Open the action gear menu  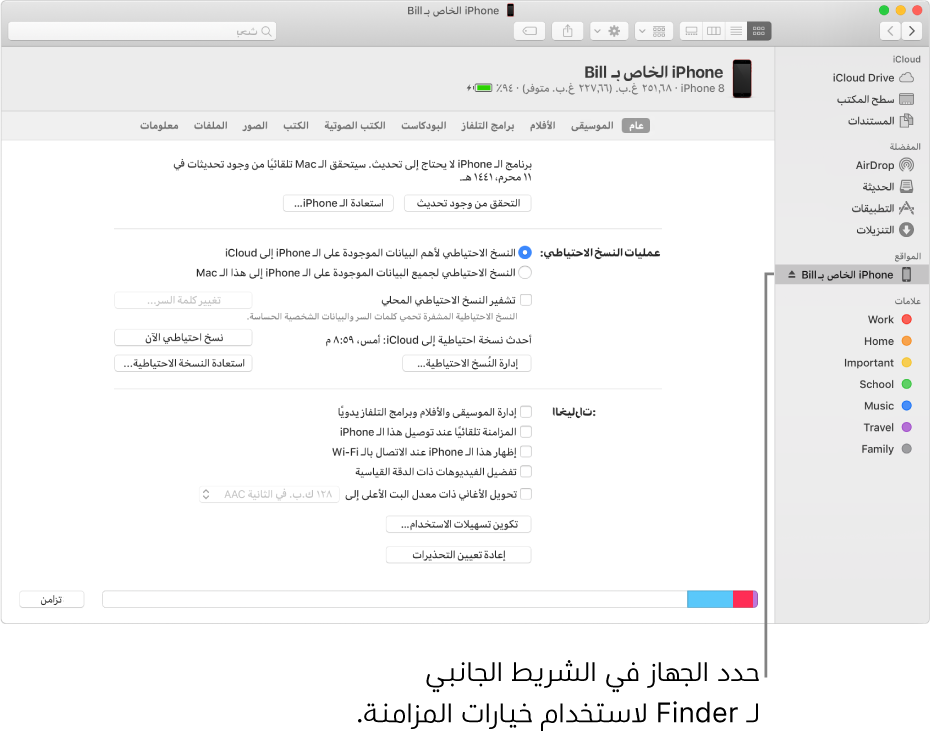point(609,31)
